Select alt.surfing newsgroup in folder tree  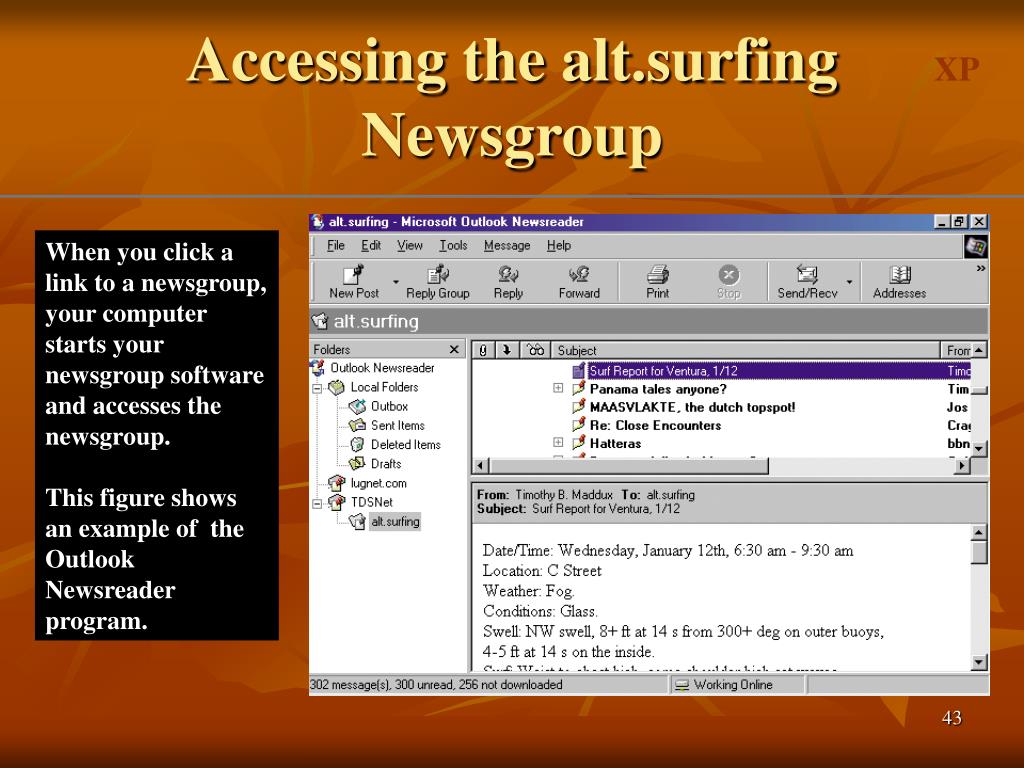tap(395, 522)
